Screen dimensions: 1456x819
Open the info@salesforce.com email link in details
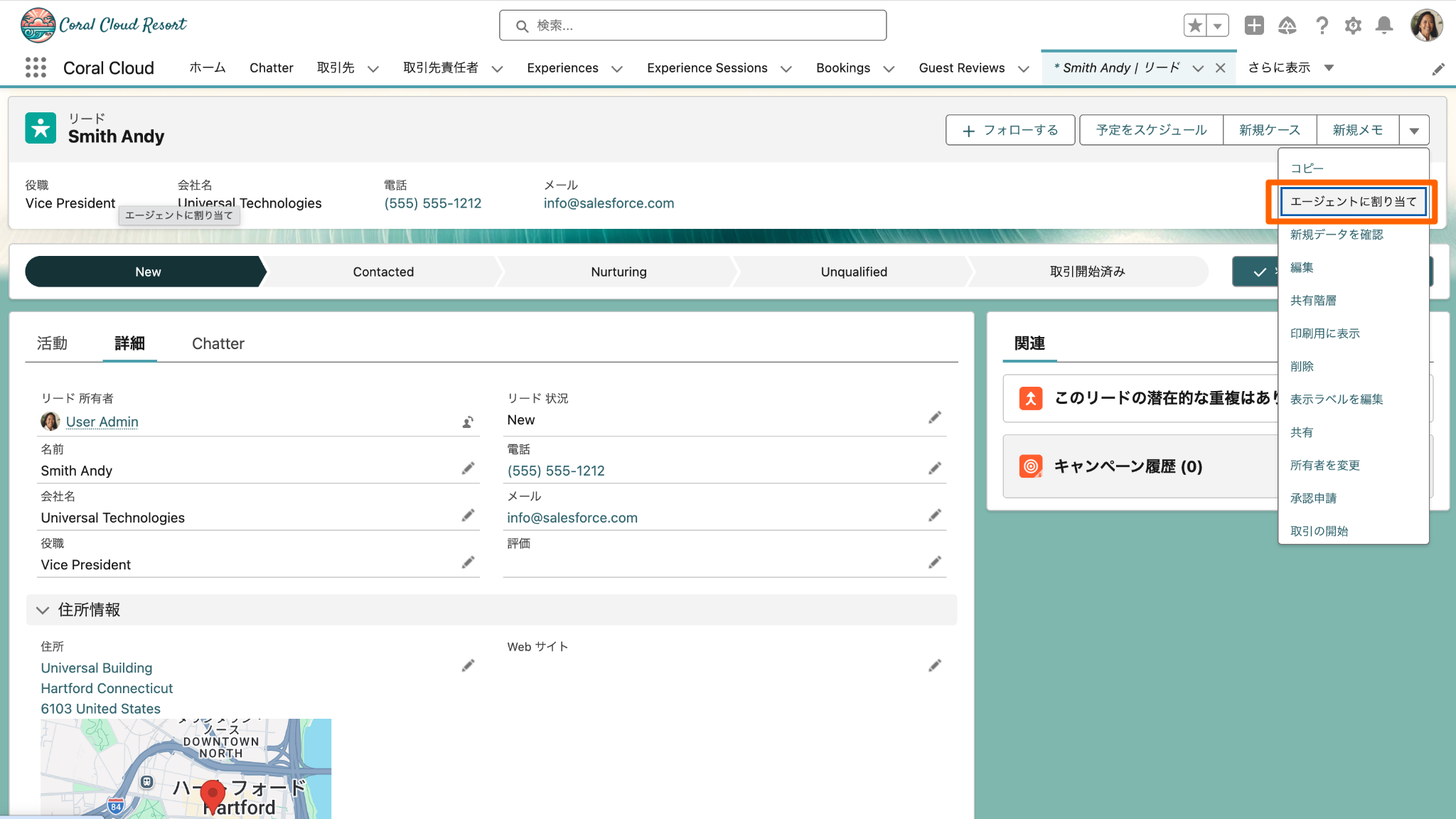coord(572,518)
